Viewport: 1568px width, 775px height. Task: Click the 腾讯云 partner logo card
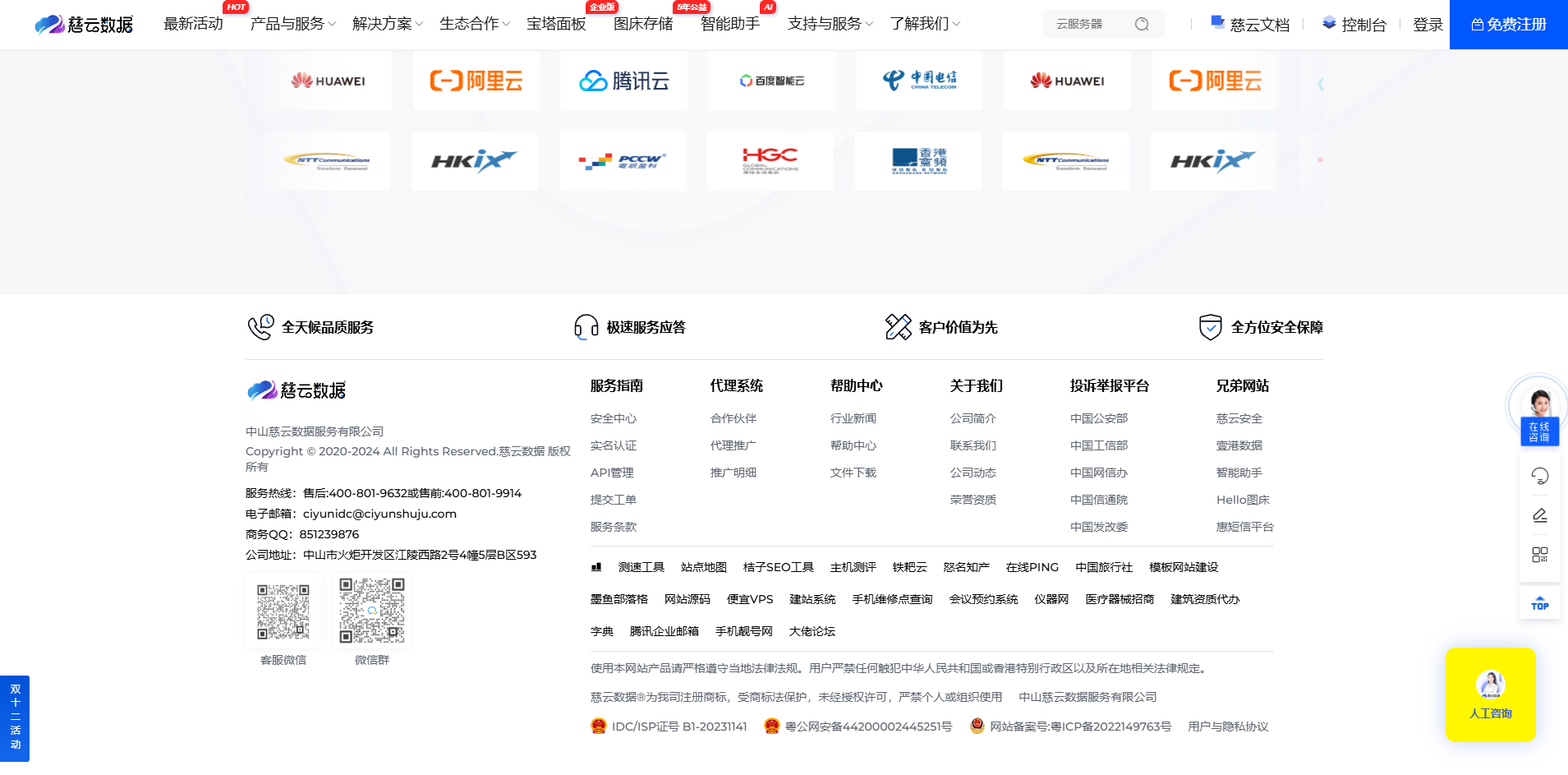pyautogui.click(x=624, y=81)
